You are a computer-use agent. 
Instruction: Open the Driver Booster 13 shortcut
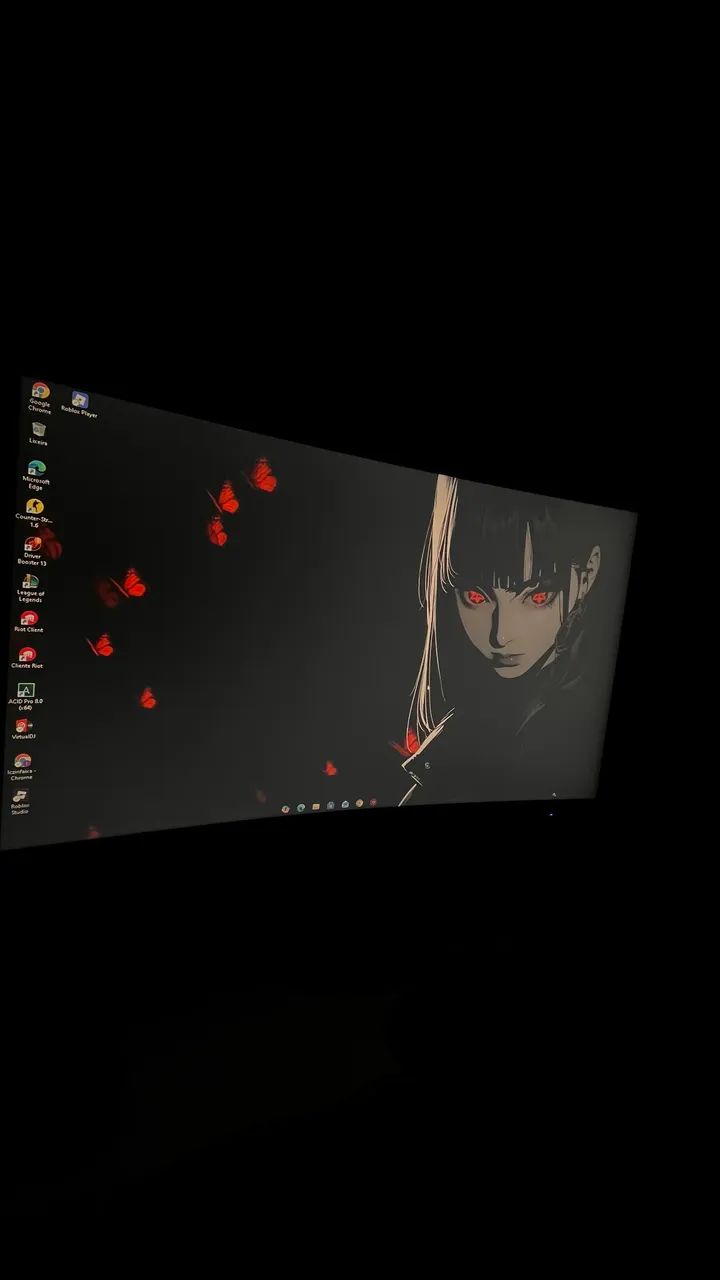(x=33, y=551)
